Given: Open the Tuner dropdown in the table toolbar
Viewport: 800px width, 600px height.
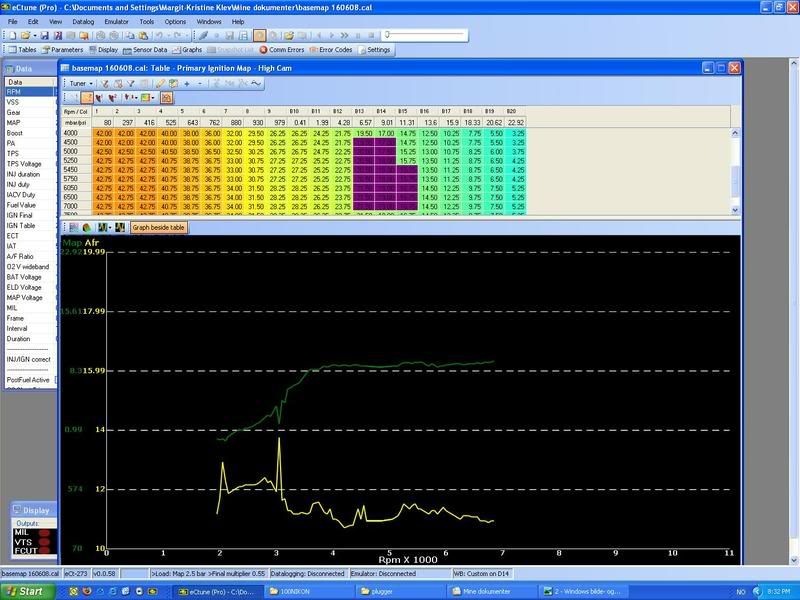Looking at the screenshot, I should (81, 83).
